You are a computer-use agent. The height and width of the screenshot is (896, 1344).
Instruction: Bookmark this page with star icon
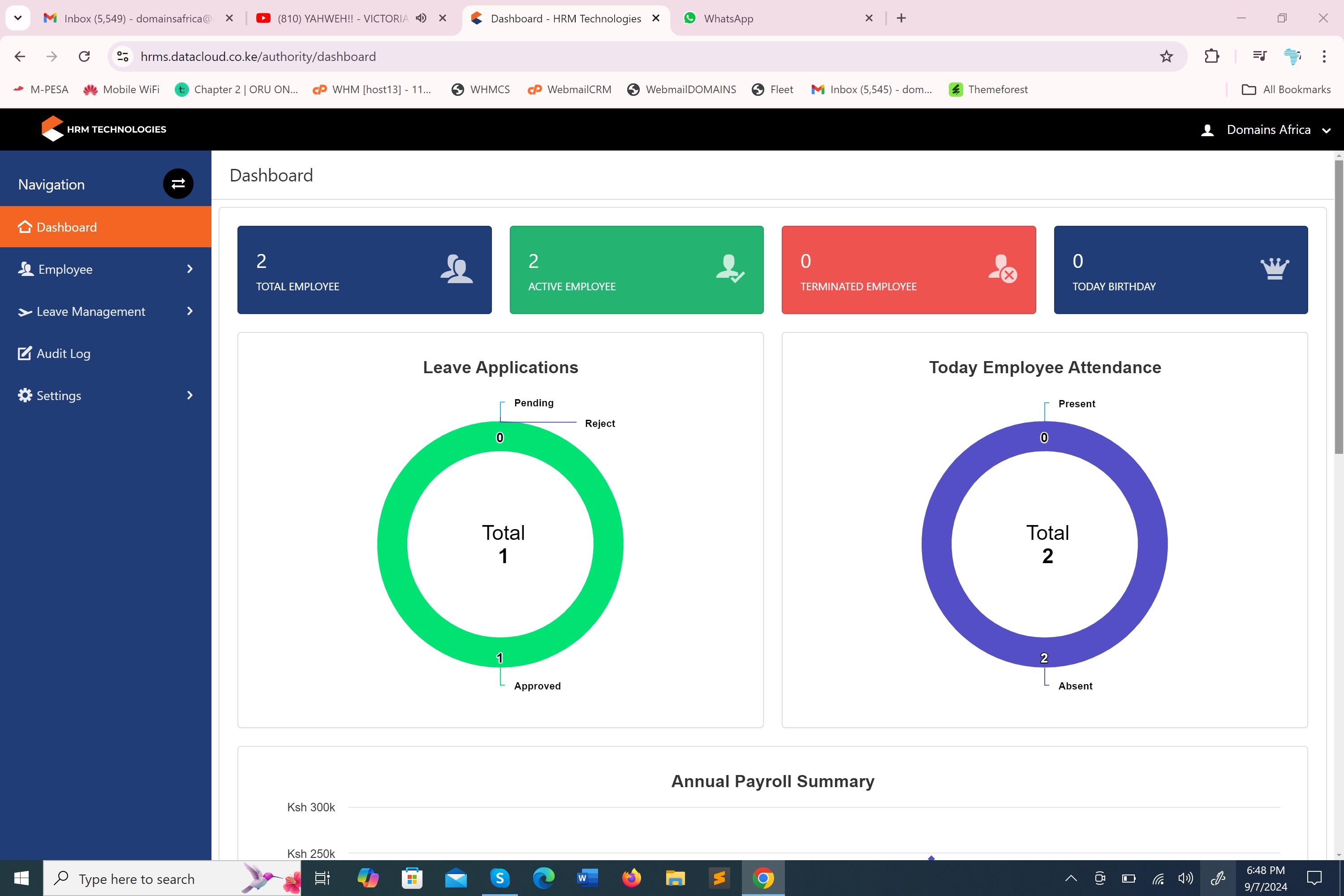tap(1166, 56)
